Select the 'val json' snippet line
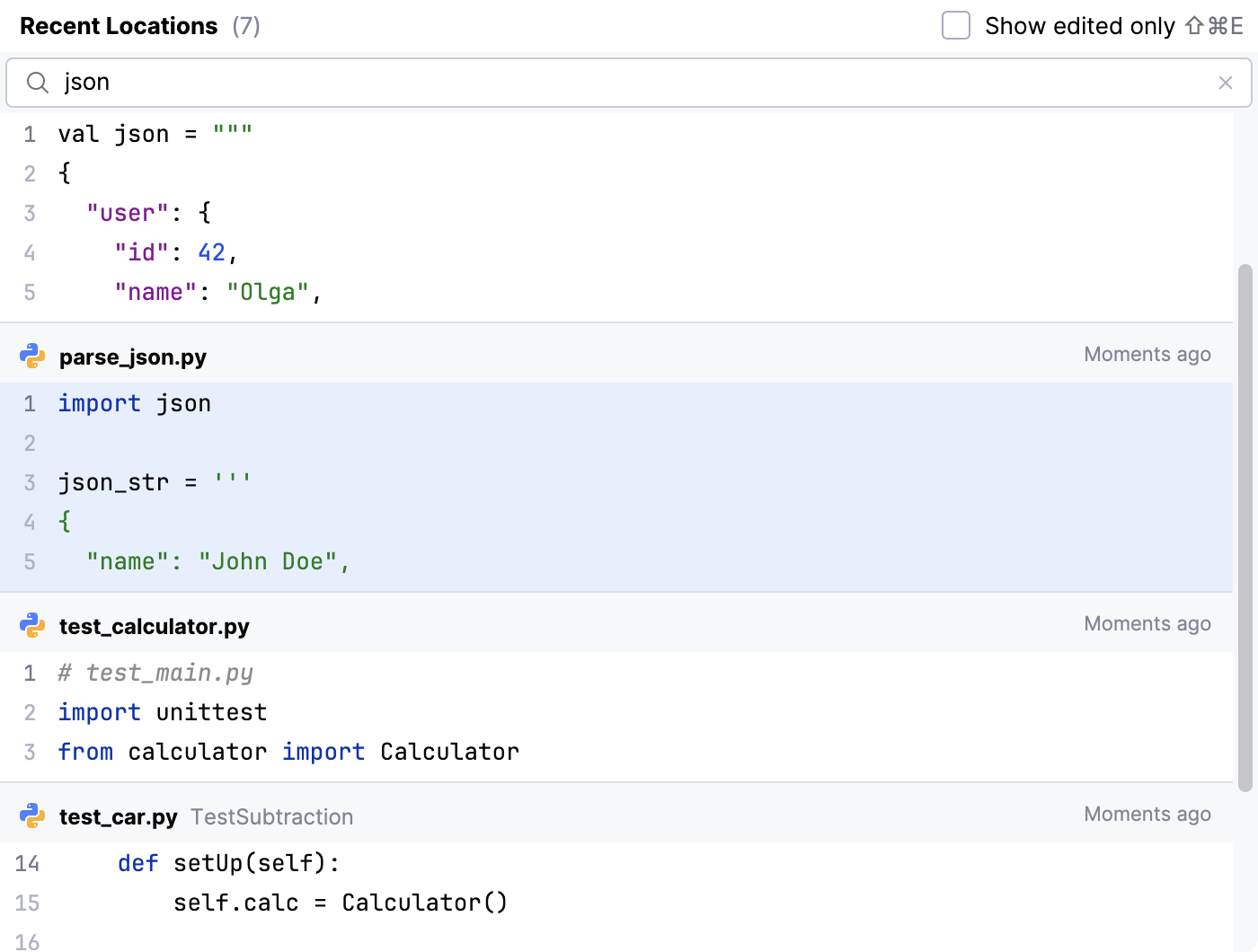 click(155, 134)
